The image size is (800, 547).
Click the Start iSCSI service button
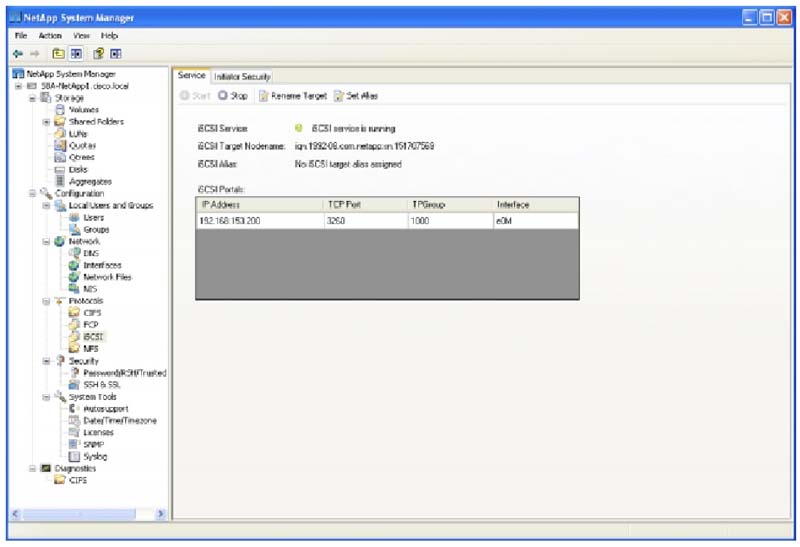pos(195,95)
